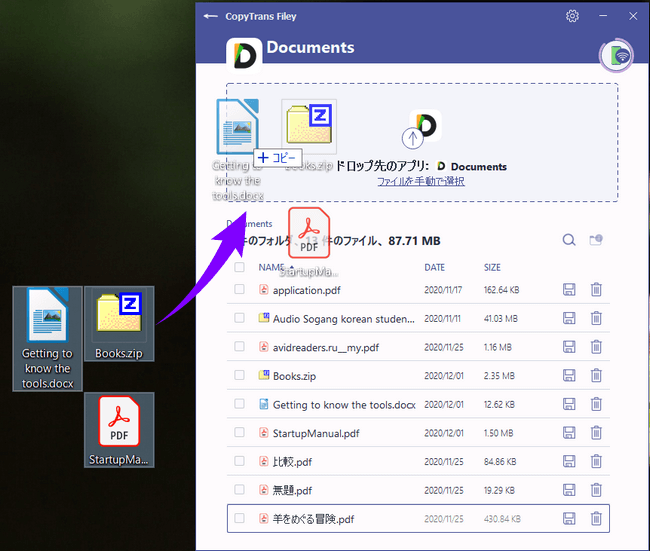Delete StartupManual.pdf from the list
The height and width of the screenshot is (551, 650).
pyautogui.click(x=596, y=432)
